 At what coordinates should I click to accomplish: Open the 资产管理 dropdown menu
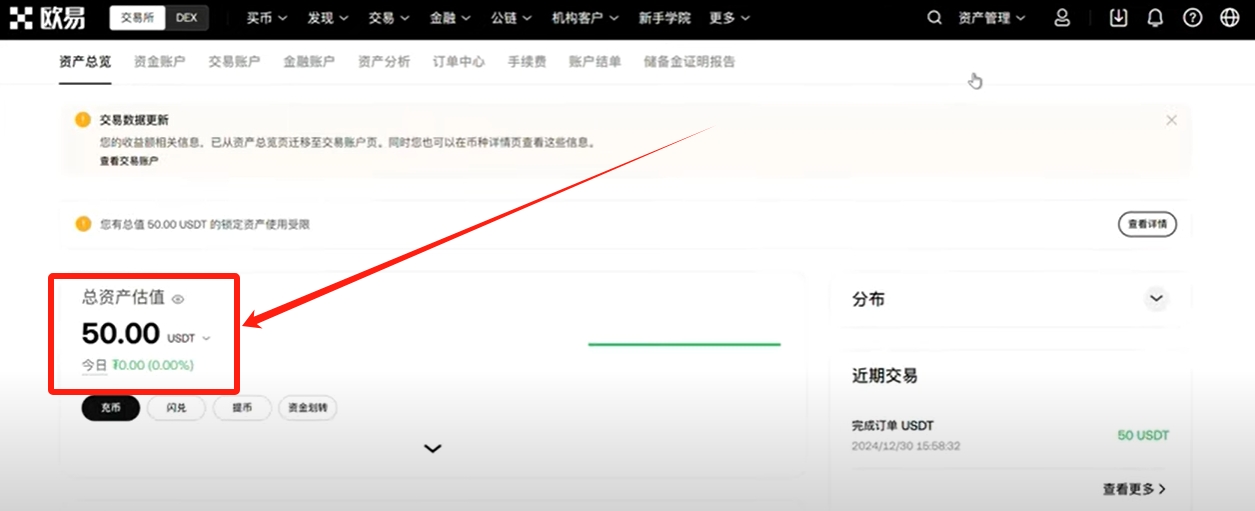991,18
